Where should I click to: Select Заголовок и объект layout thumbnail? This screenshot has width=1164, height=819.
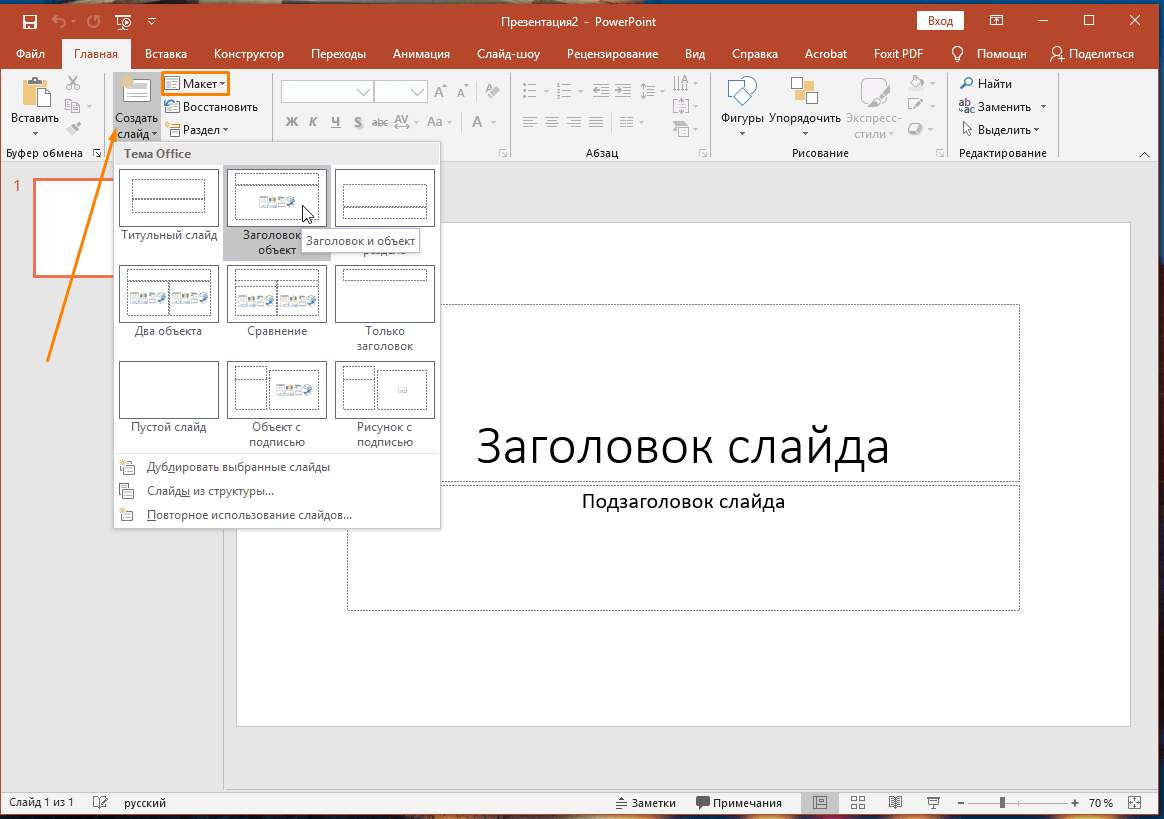[x=277, y=198]
